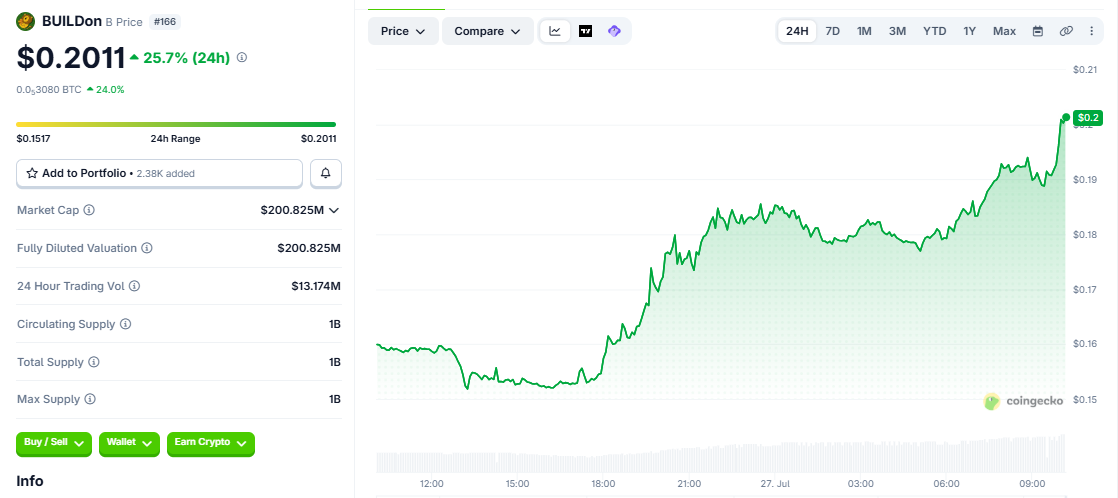Open the Price dropdown
Viewport: 1118px width, 498px height.
403,31
